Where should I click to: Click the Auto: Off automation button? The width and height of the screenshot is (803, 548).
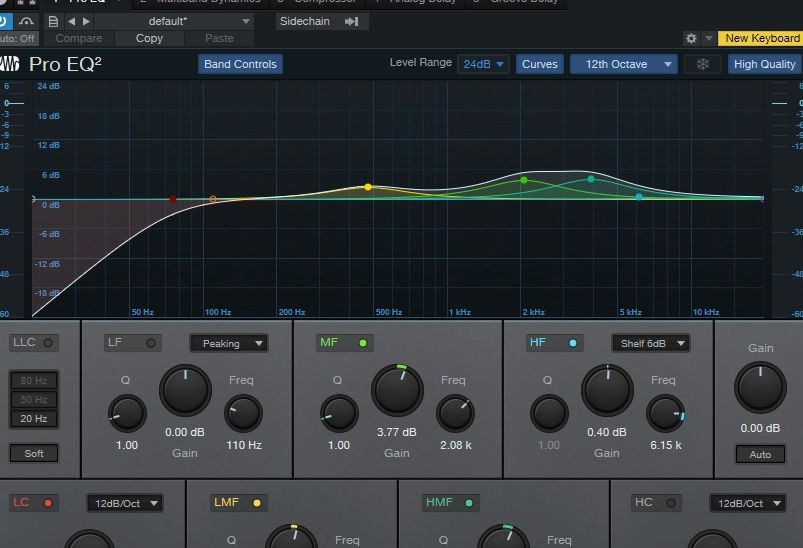pos(18,38)
